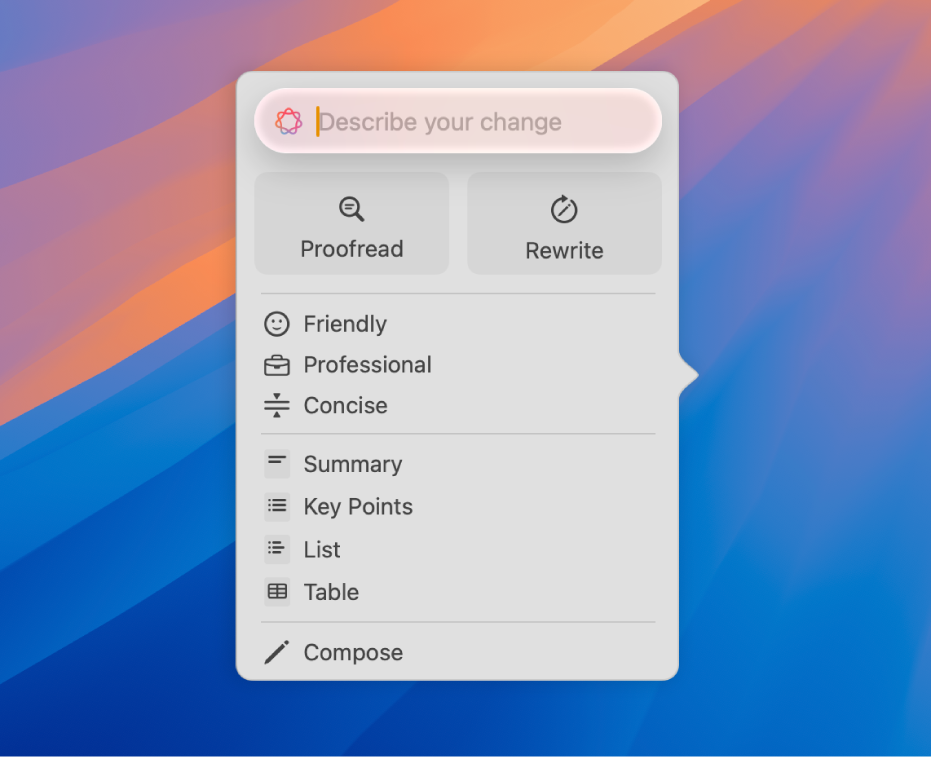This screenshot has height=758, width=932.
Task: Click the Summary paragraph icon
Action: (277, 463)
